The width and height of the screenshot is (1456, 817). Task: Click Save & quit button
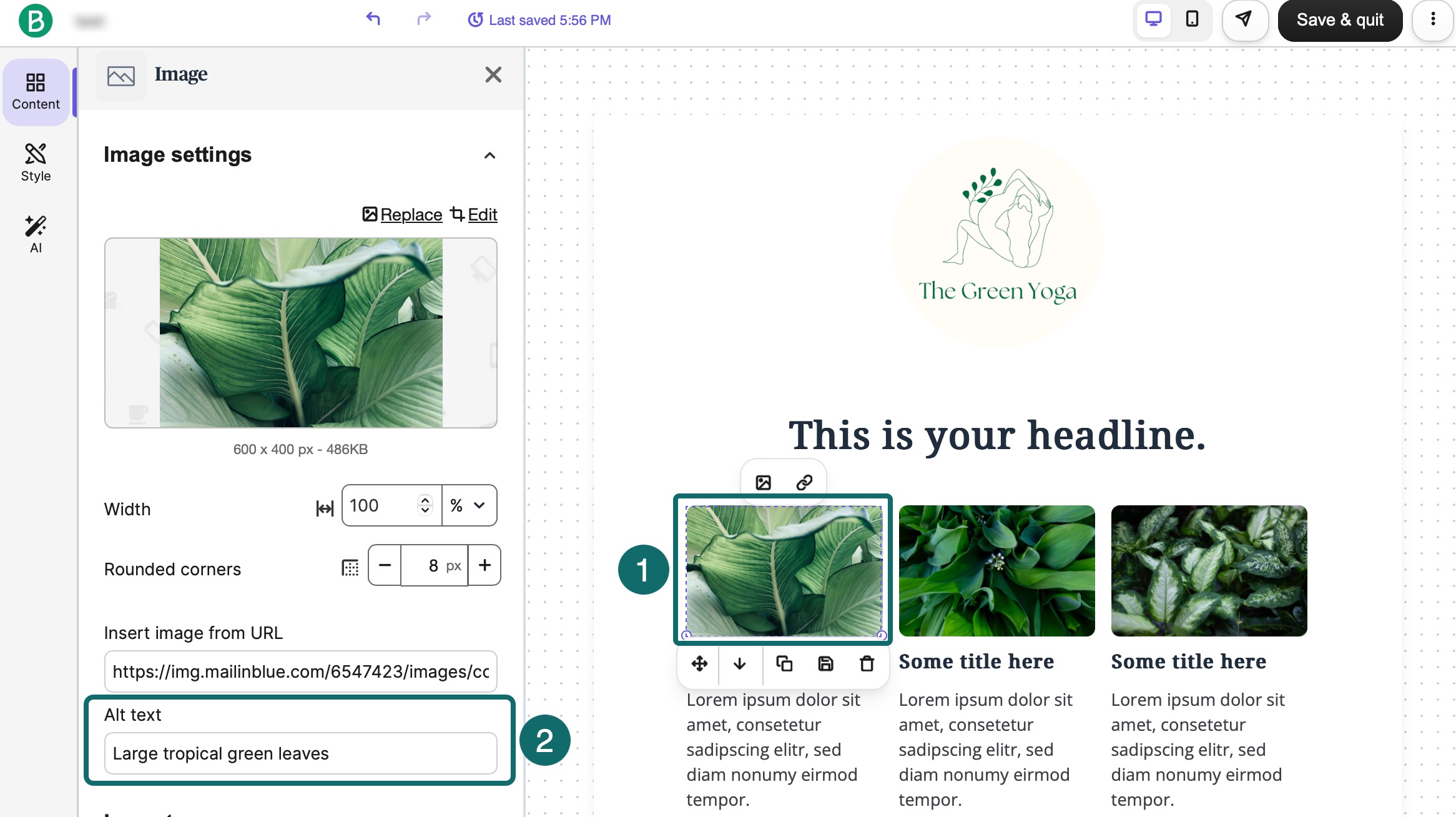[1340, 20]
